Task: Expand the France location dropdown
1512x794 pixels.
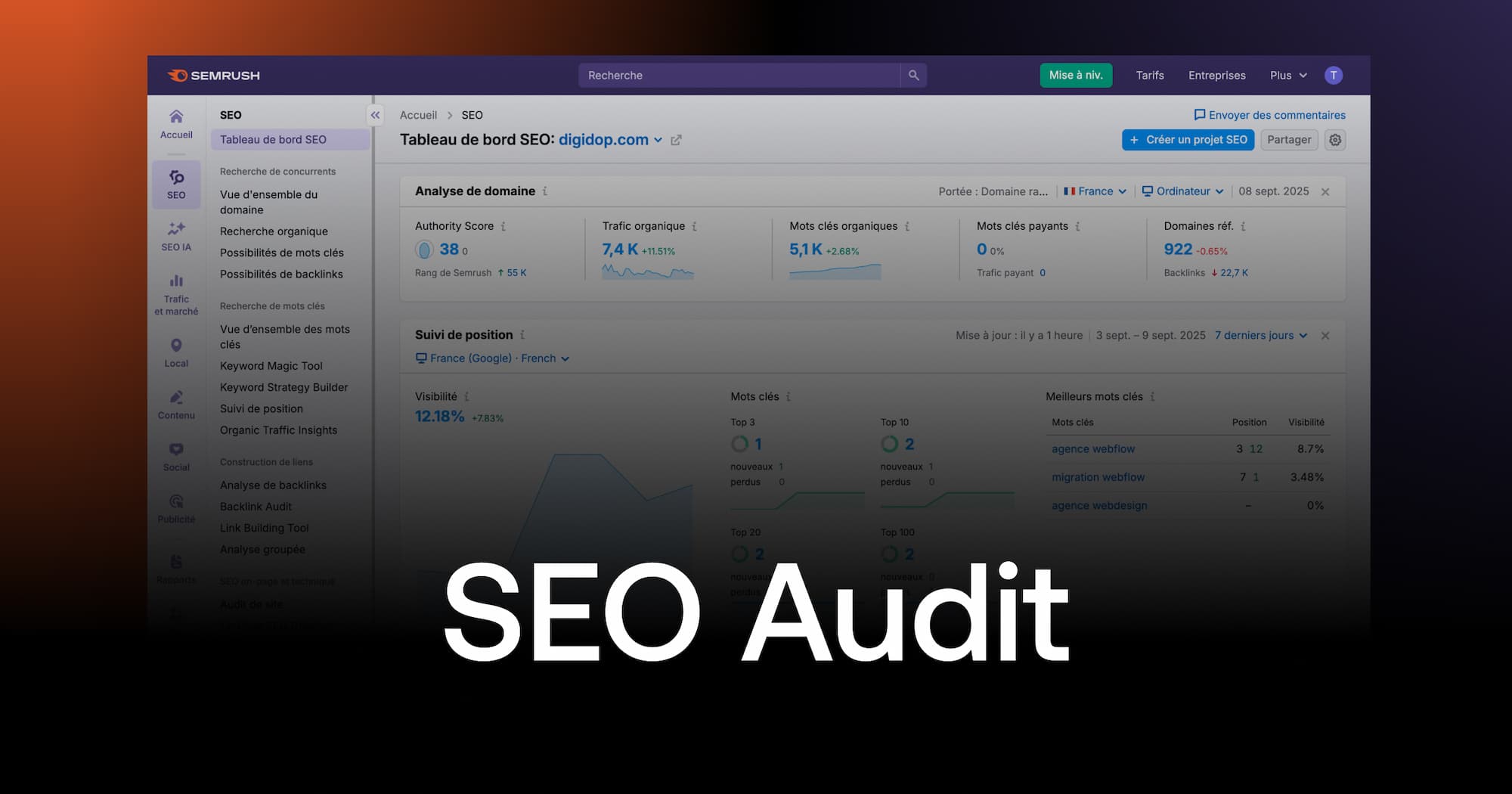Action: 1094,191
